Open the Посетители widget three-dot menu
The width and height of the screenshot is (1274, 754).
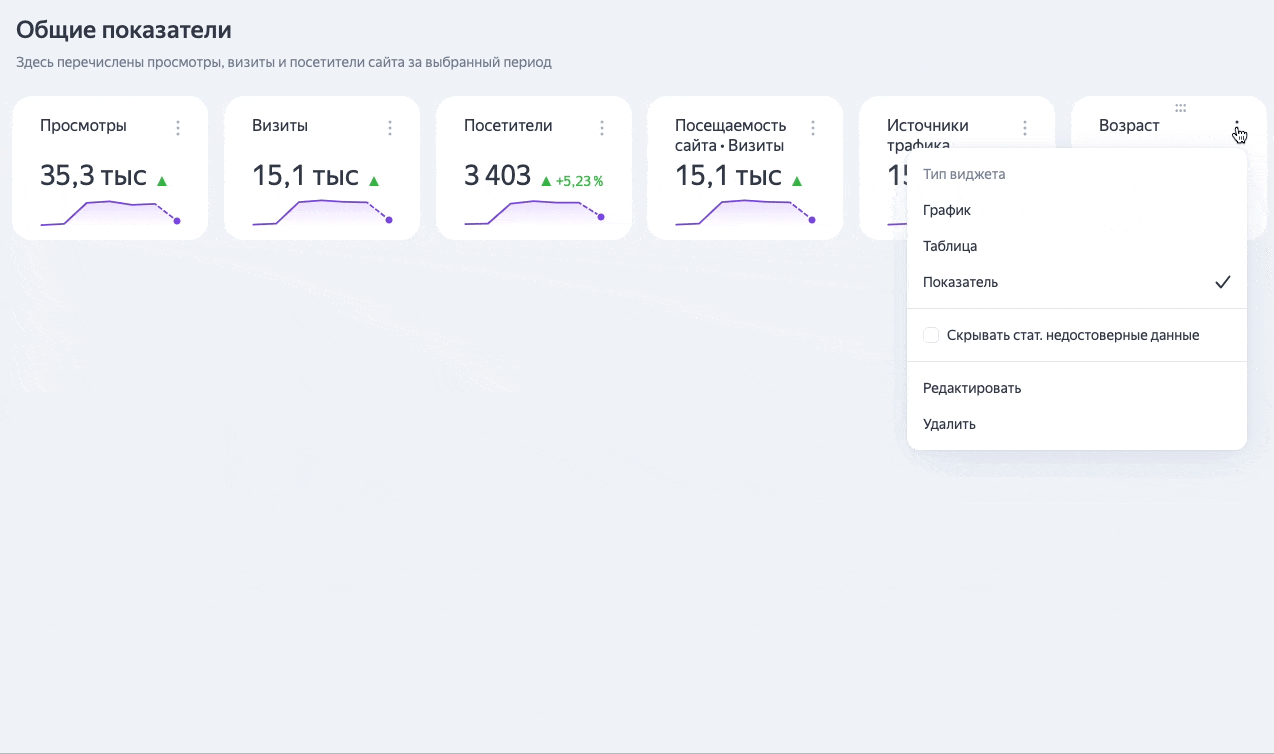pyautogui.click(x=602, y=128)
